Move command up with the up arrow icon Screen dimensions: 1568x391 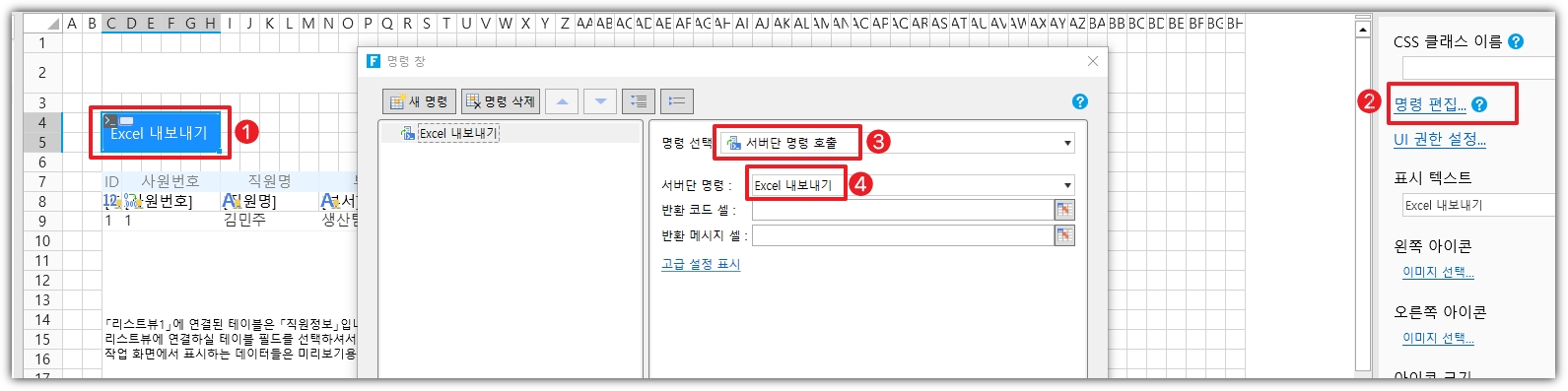[x=562, y=101]
